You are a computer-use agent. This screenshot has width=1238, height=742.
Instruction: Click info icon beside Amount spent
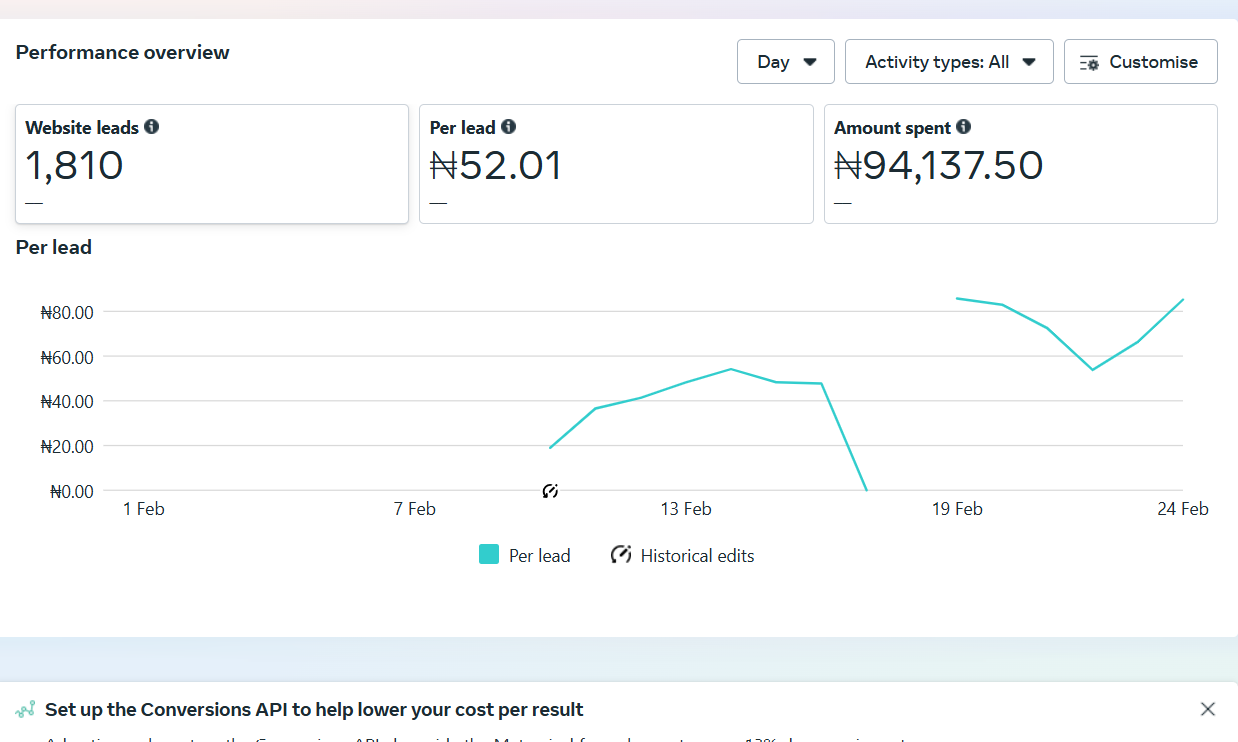click(964, 127)
